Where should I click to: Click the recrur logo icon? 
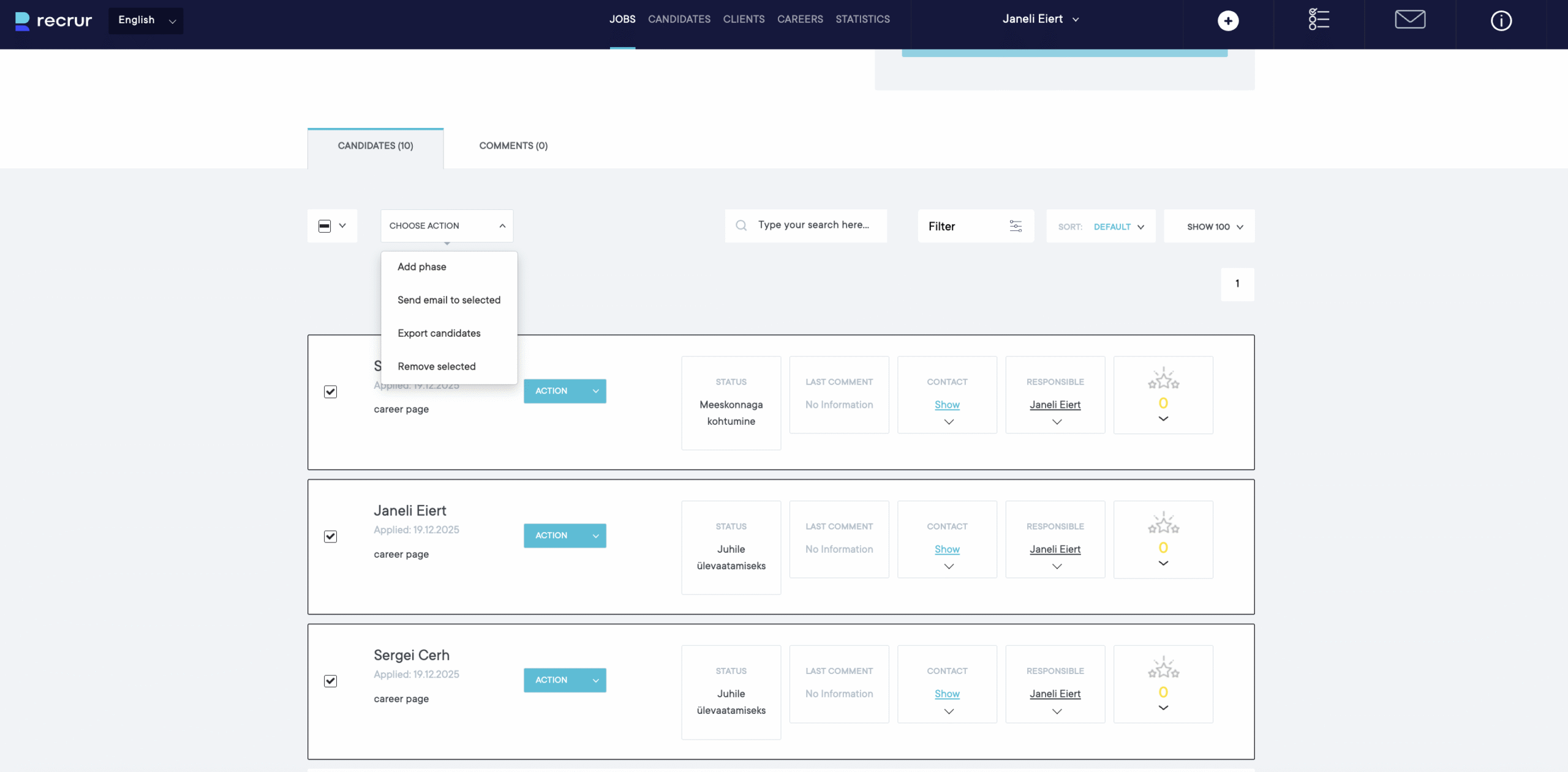coord(22,21)
